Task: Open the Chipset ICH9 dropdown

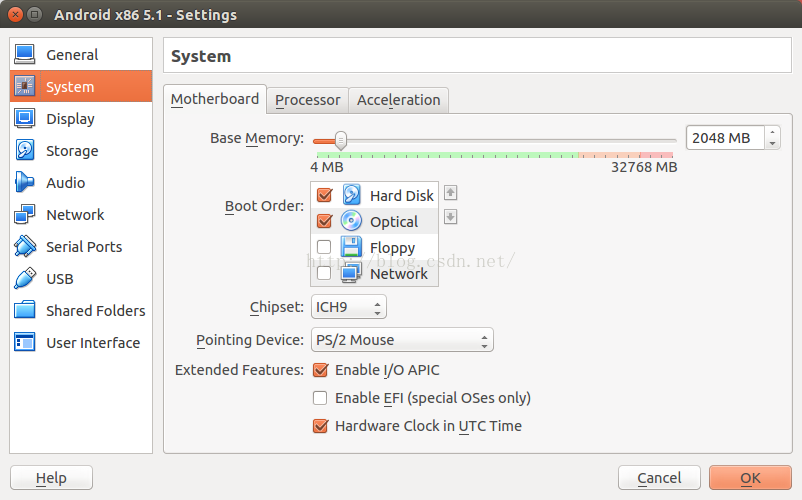Action: tap(348, 307)
